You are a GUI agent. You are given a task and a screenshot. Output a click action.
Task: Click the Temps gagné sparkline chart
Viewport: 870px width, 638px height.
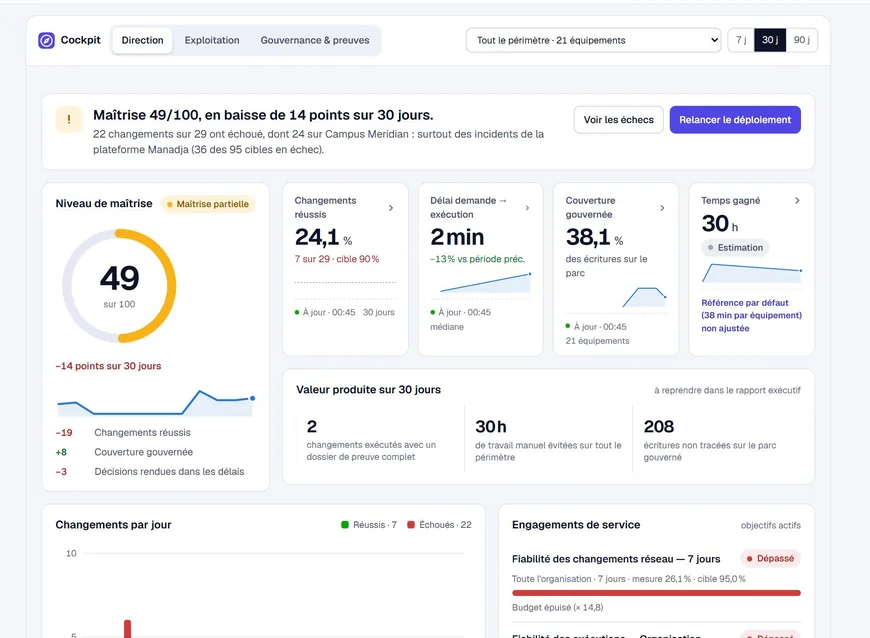click(751, 274)
